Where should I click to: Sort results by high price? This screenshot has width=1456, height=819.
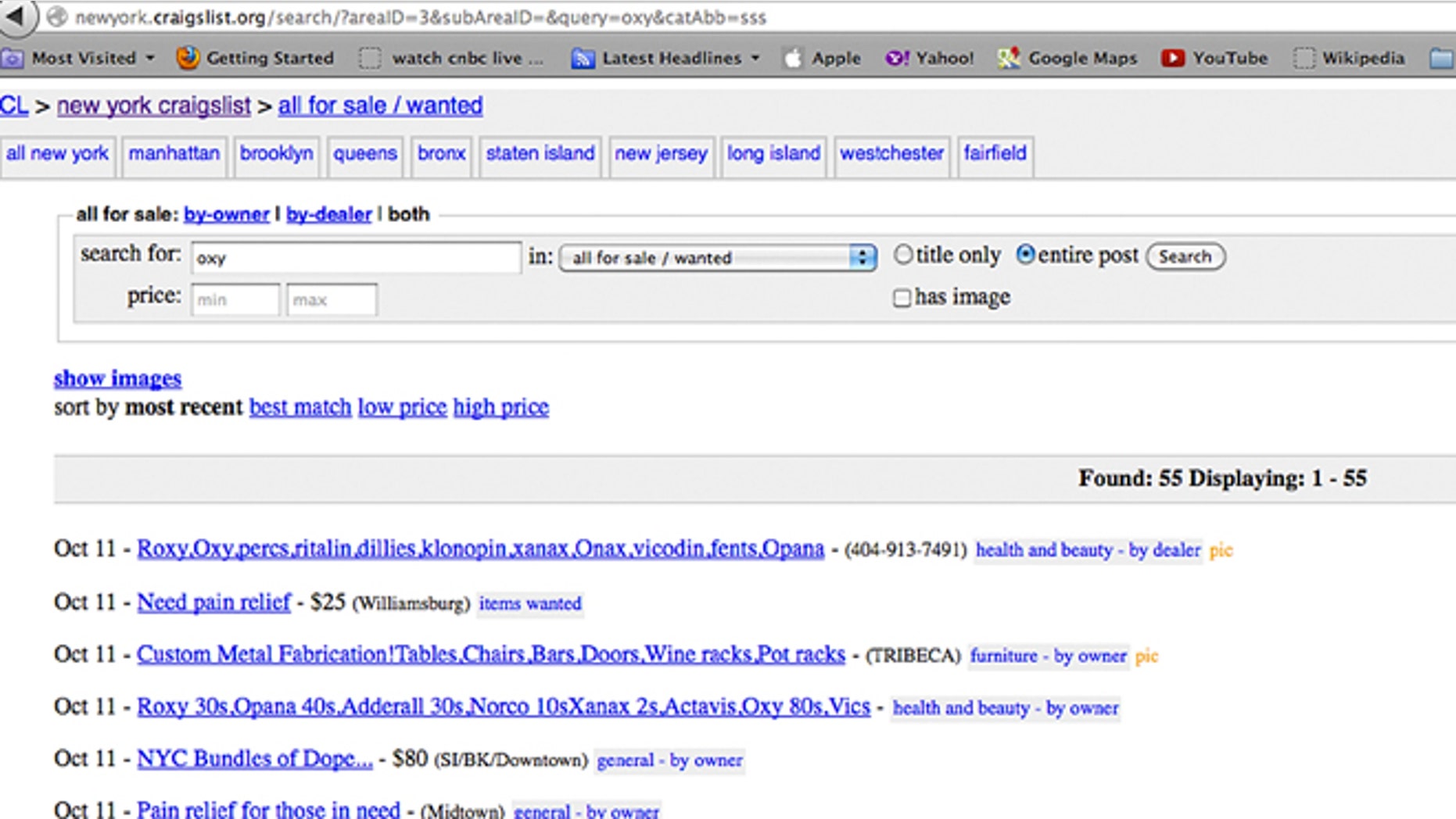501,407
